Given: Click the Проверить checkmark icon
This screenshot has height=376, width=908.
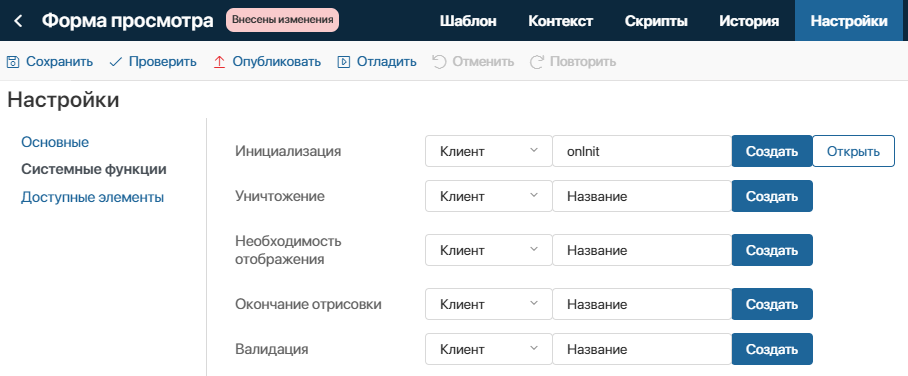Looking at the screenshot, I should [x=115, y=62].
